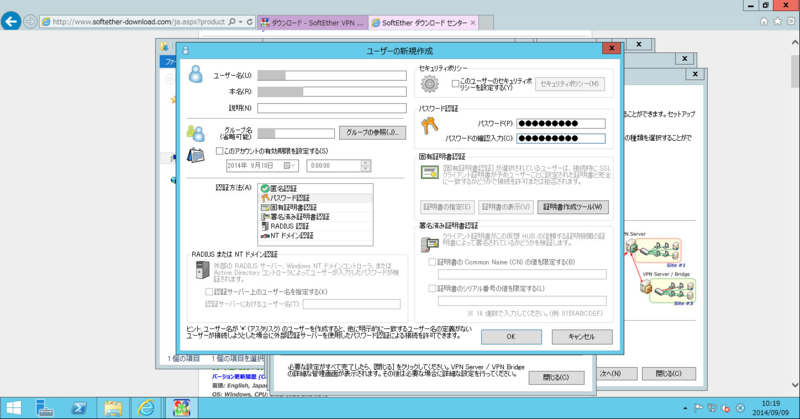Click the keys icon in パスワード認証 section

pyautogui.click(x=429, y=126)
